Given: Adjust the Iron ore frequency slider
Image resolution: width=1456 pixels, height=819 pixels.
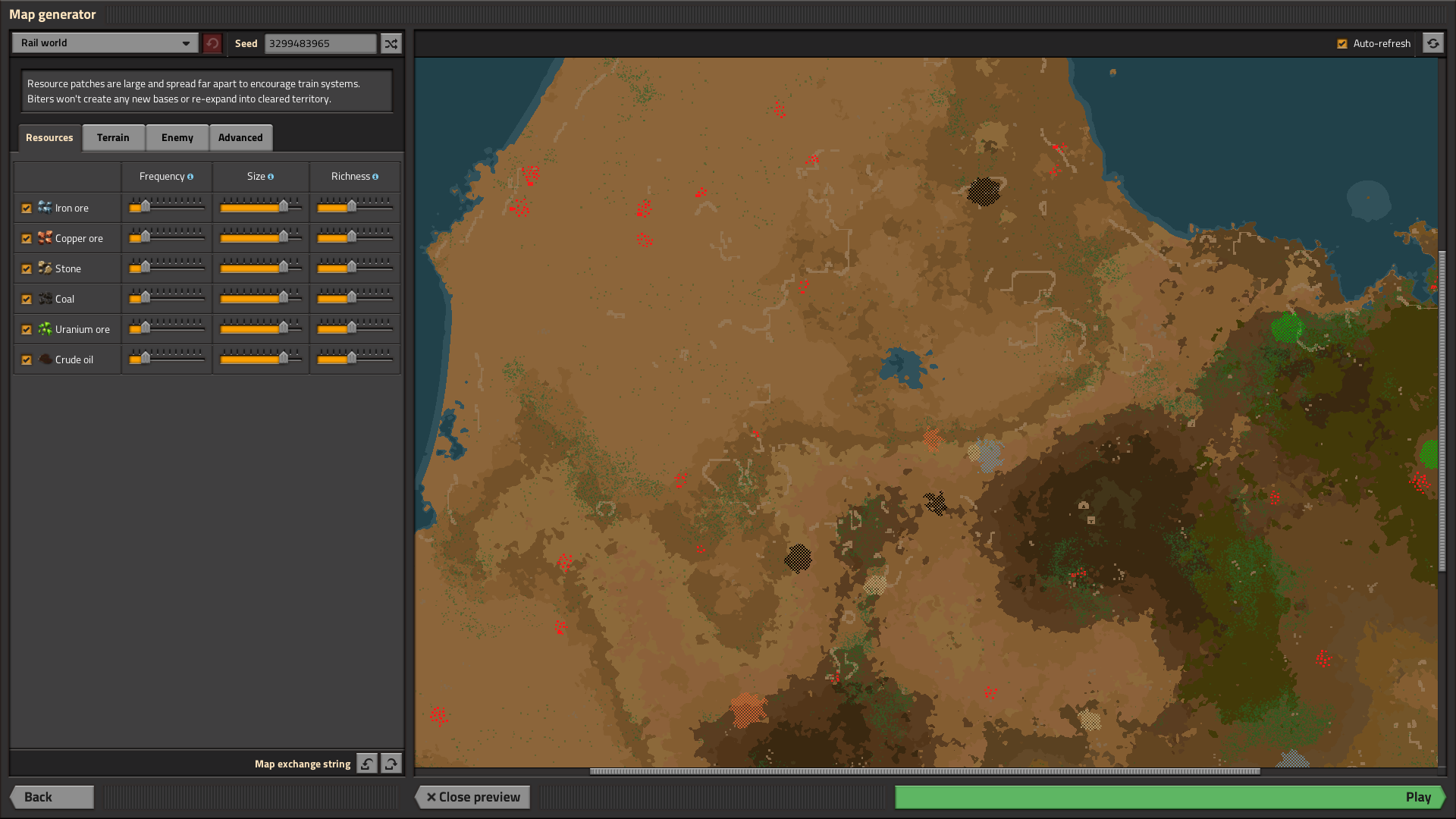Looking at the screenshot, I should tap(167, 207).
